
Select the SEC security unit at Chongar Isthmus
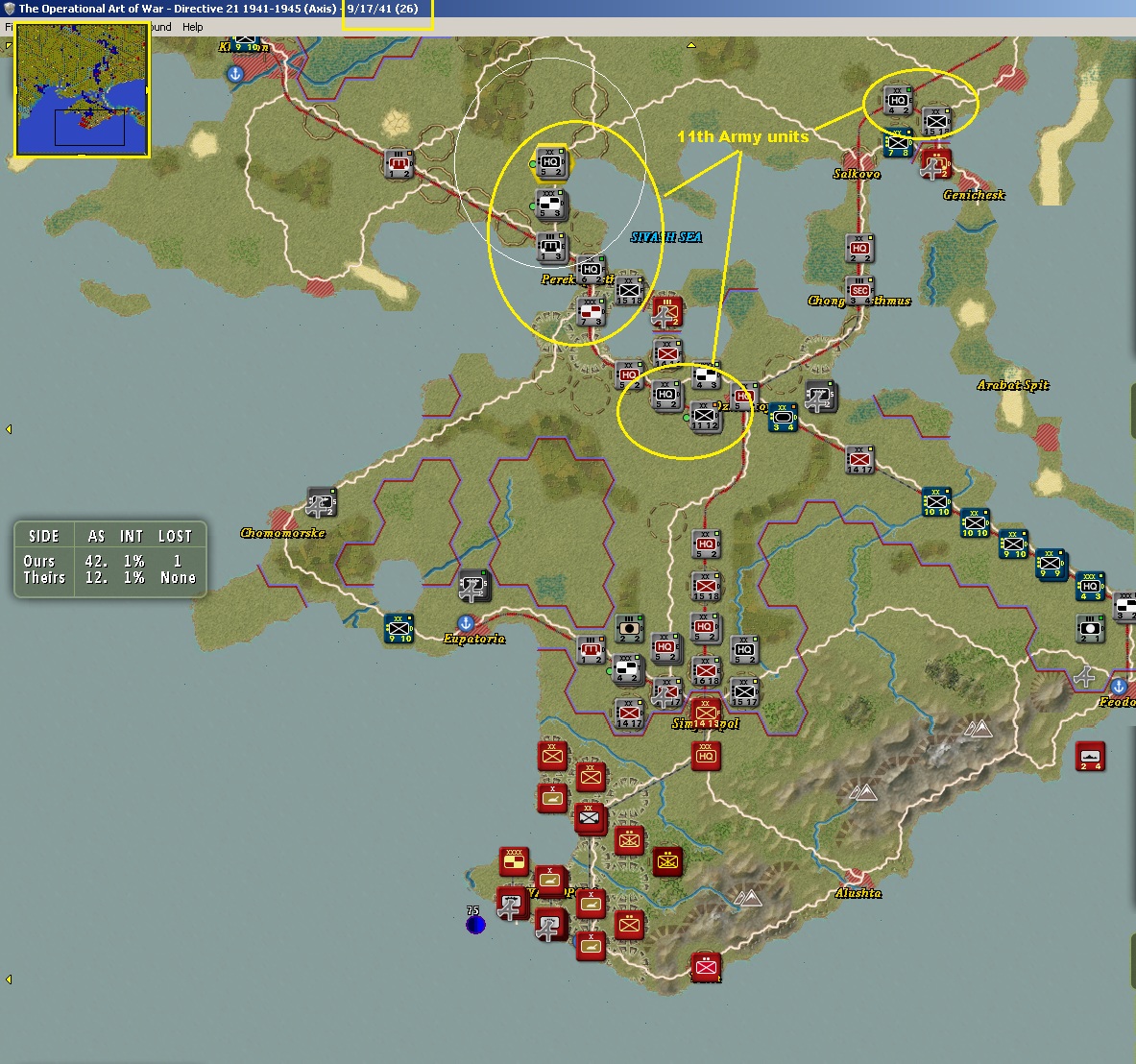pyautogui.click(x=859, y=291)
